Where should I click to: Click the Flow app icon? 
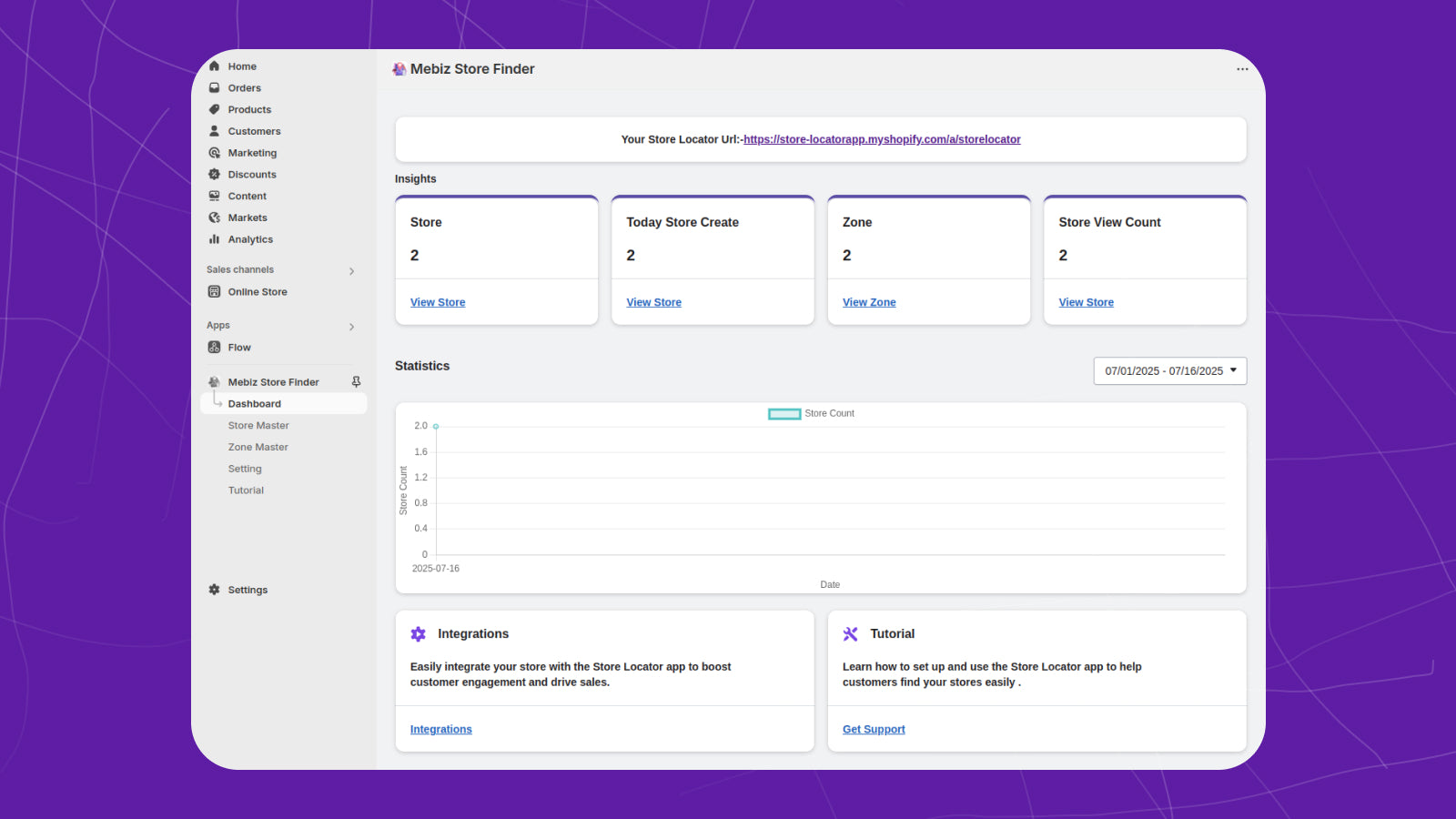pyautogui.click(x=215, y=348)
